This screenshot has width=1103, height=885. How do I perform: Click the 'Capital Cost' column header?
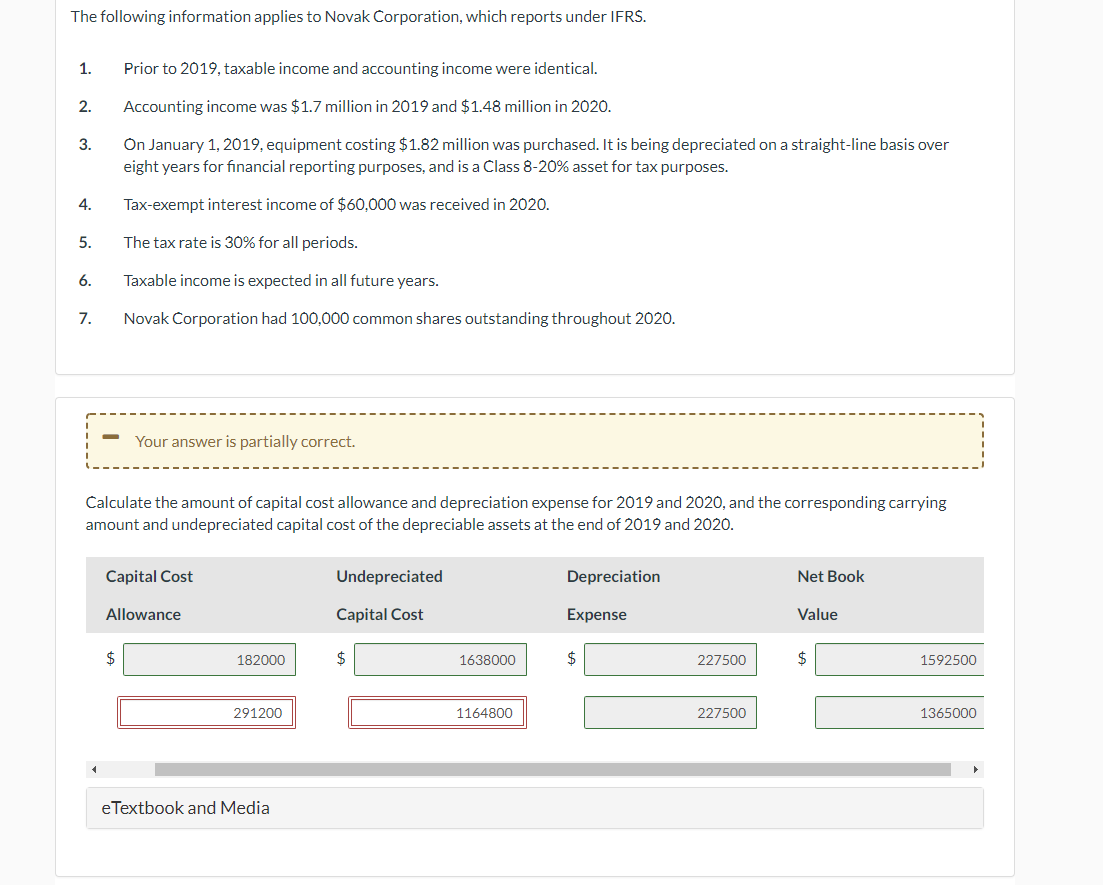pyautogui.click(x=149, y=576)
